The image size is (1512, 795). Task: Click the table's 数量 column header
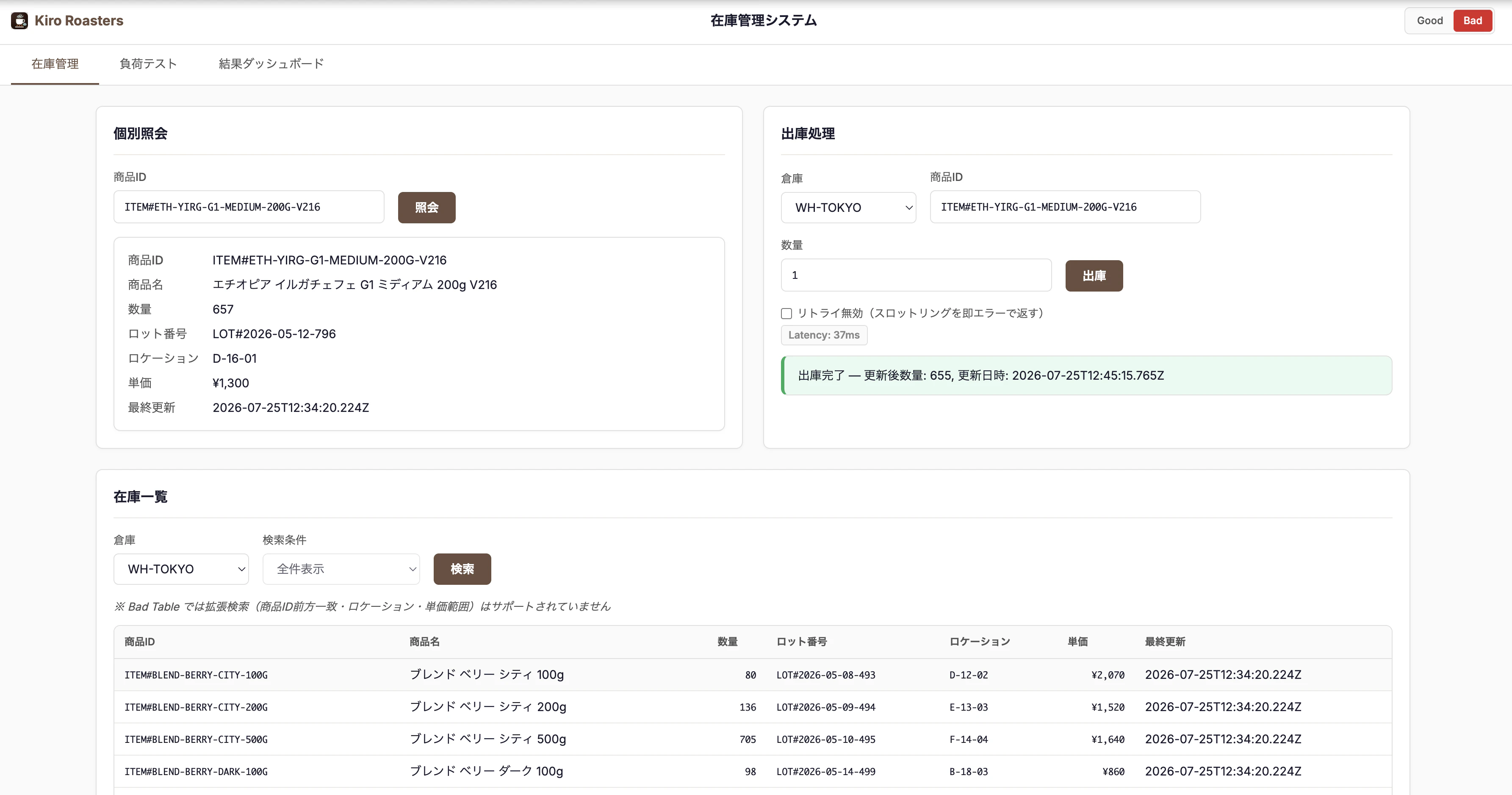(727, 642)
